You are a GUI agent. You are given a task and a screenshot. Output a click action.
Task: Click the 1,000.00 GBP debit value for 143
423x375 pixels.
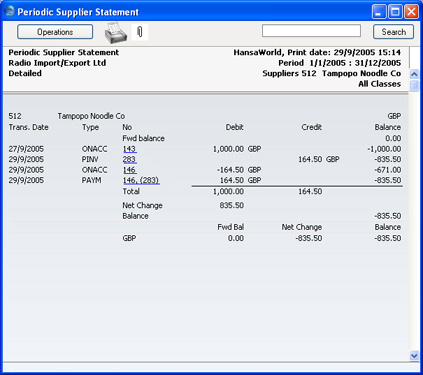click(x=237, y=149)
